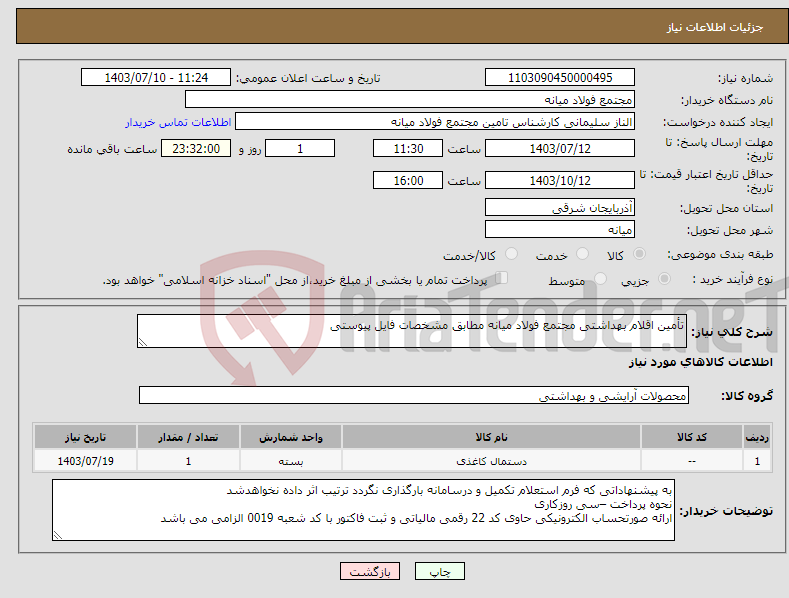Click the تاریخ نیاز column header

tap(86, 437)
